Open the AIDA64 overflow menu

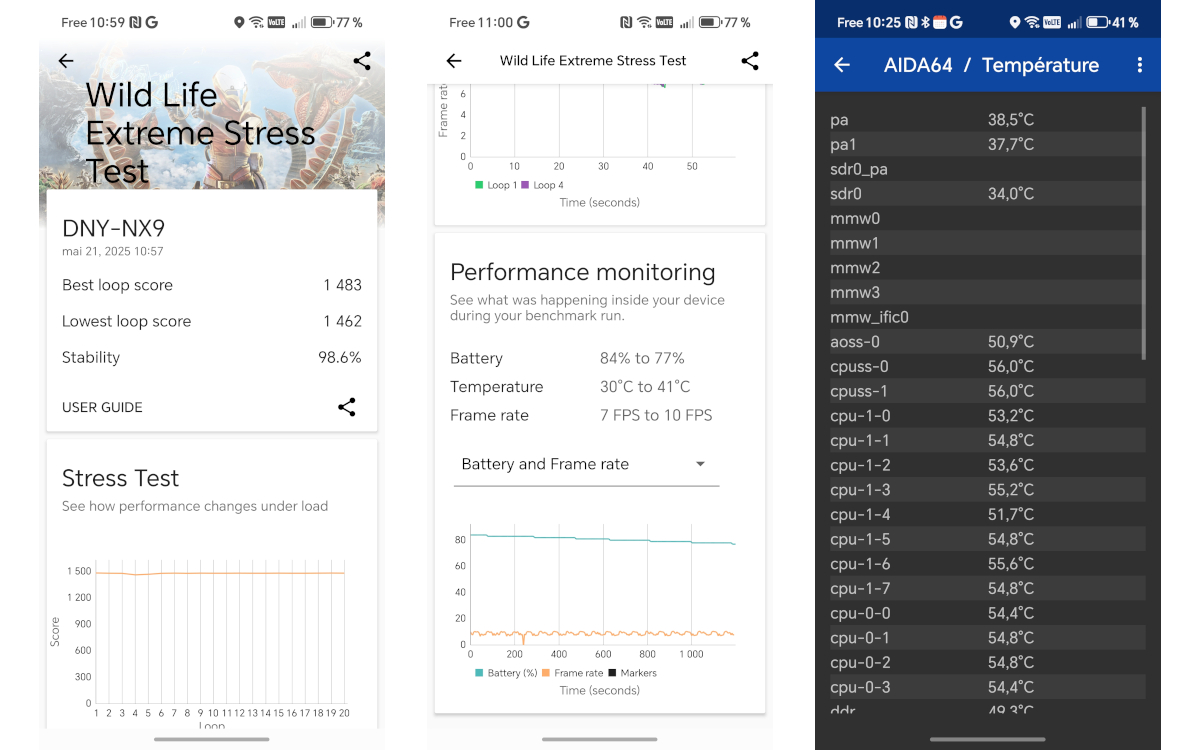coord(1139,65)
